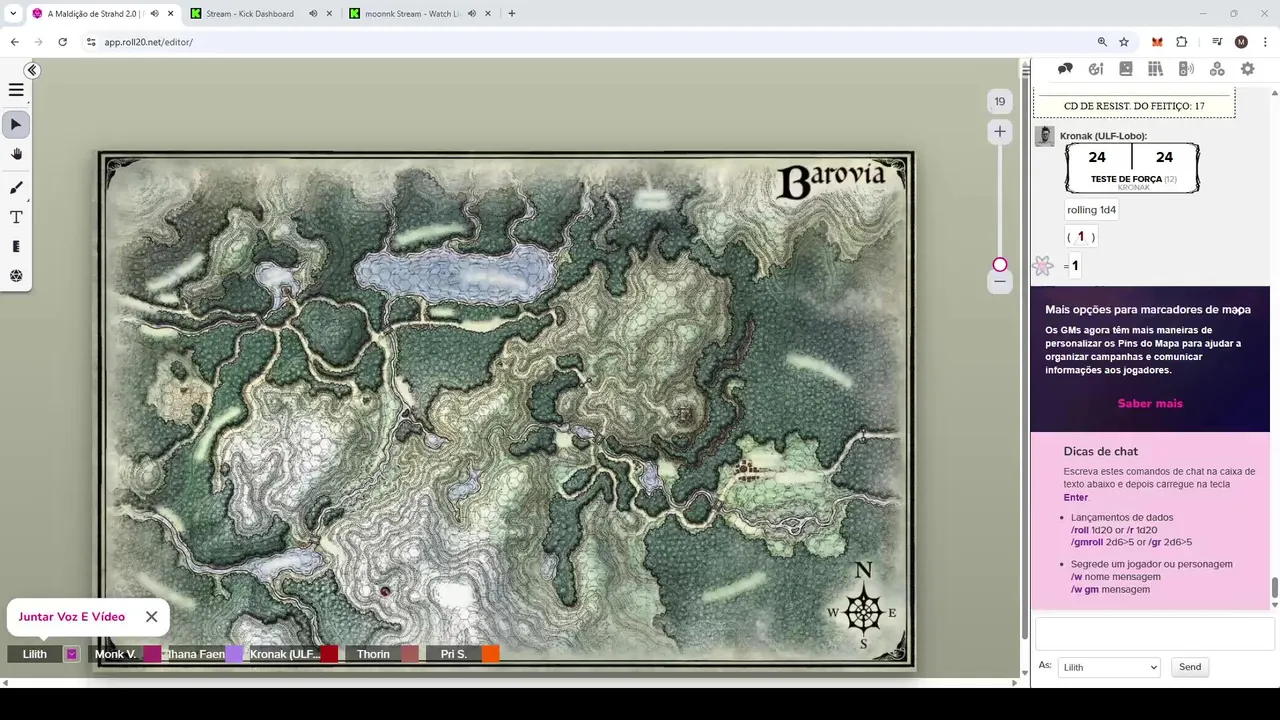This screenshot has height=720, width=1280.
Task: Click the first 24 roll result
Action: coord(1097,157)
